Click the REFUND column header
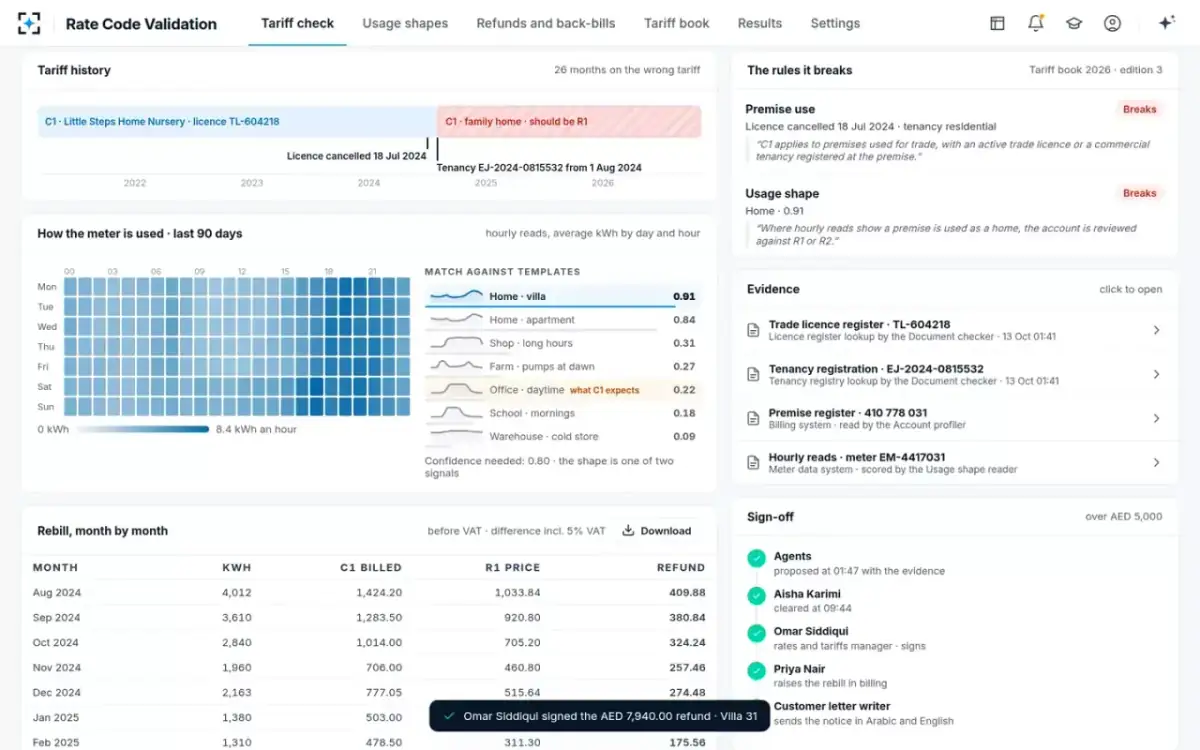The width and height of the screenshot is (1200, 750). (681, 568)
